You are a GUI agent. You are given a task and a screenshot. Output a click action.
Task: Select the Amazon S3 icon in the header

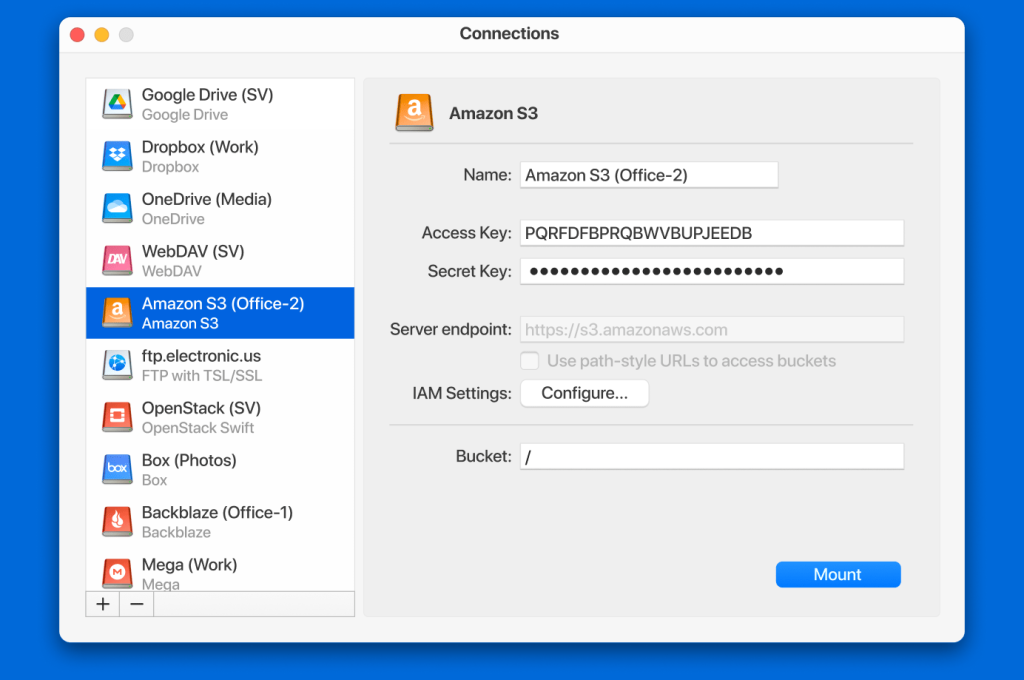pos(414,112)
